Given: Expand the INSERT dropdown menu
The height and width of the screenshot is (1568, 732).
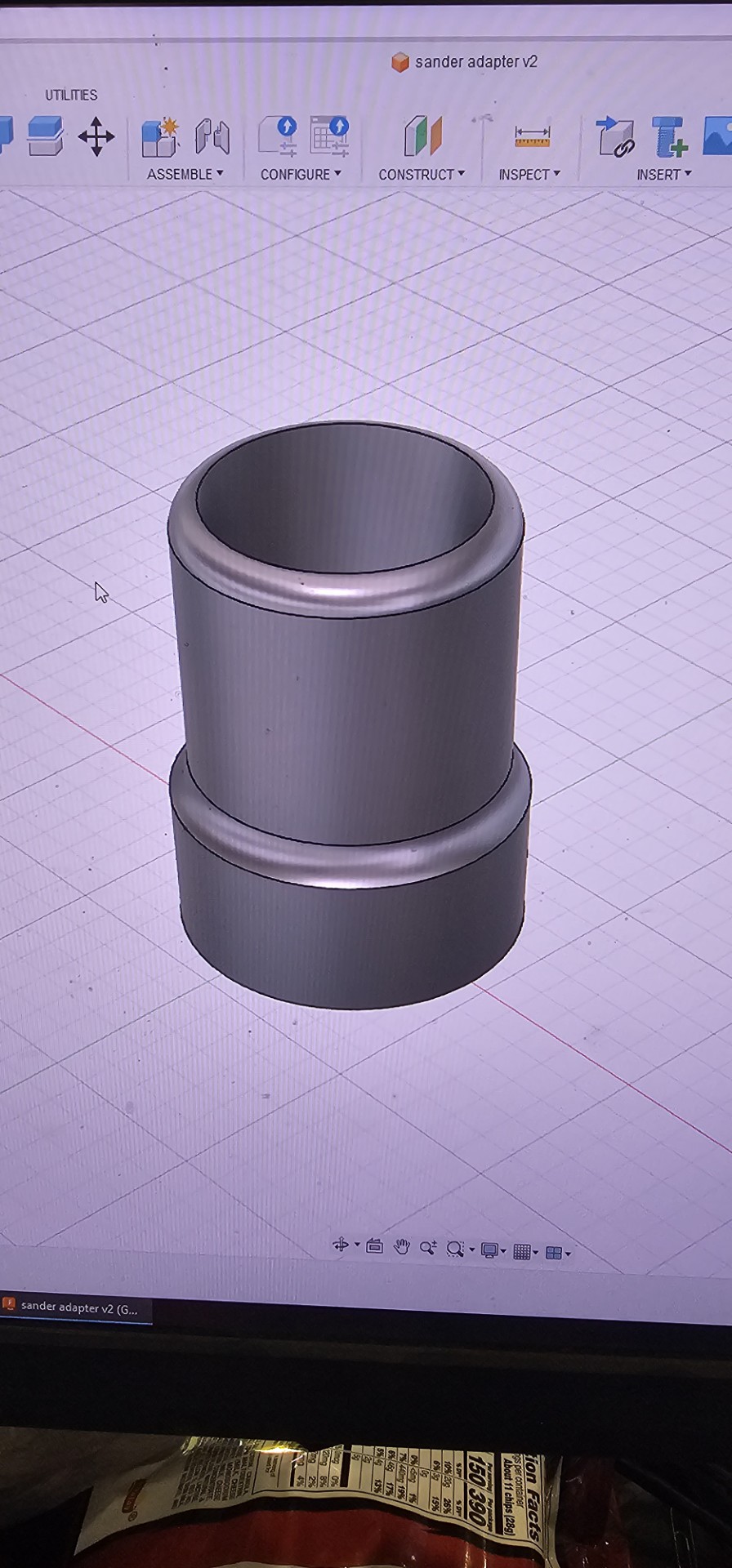Looking at the screenshot, I should point(664,174).
